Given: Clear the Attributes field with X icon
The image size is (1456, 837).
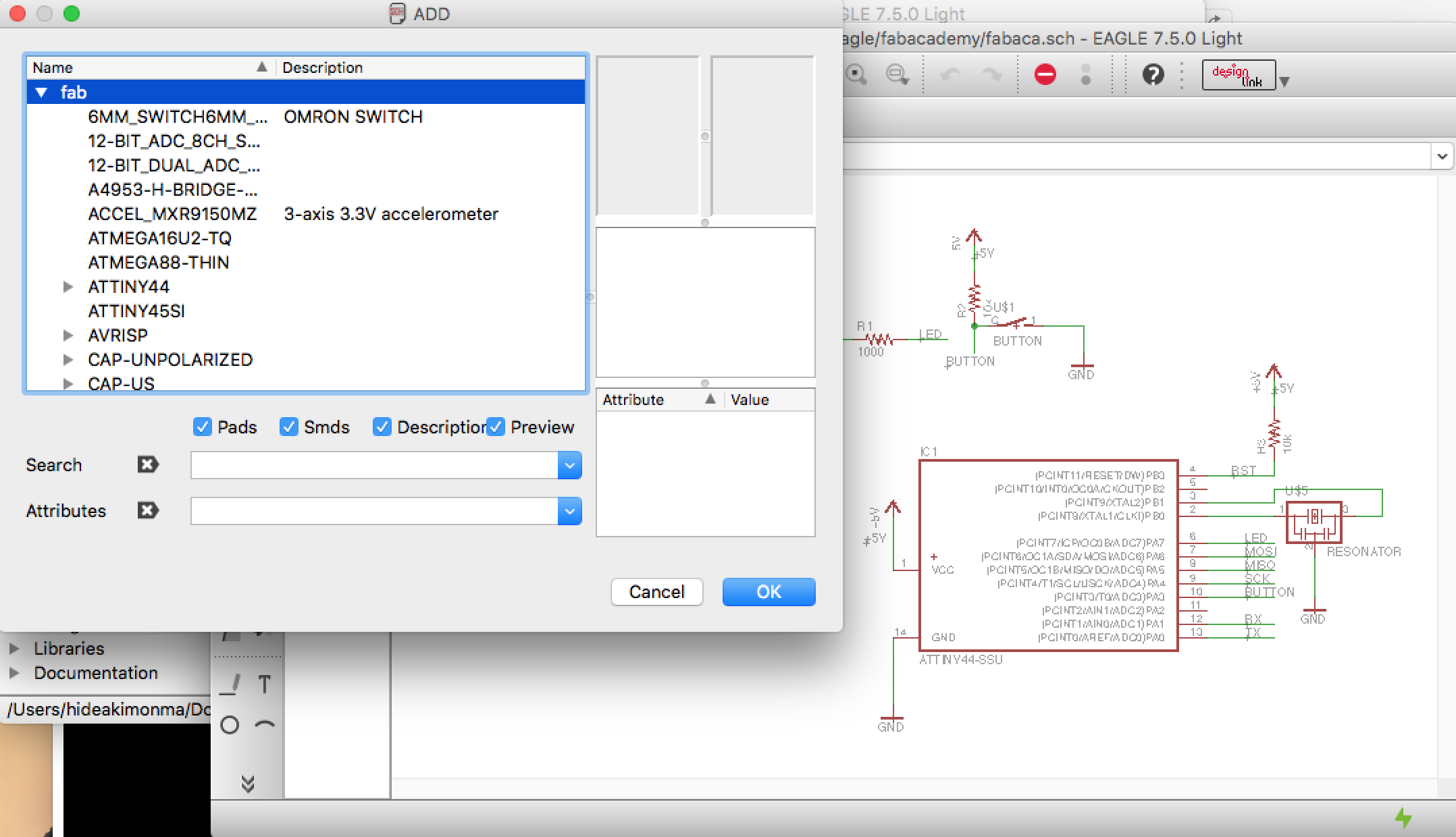Looking at the screenshot, I should click(x=148, y=510).
